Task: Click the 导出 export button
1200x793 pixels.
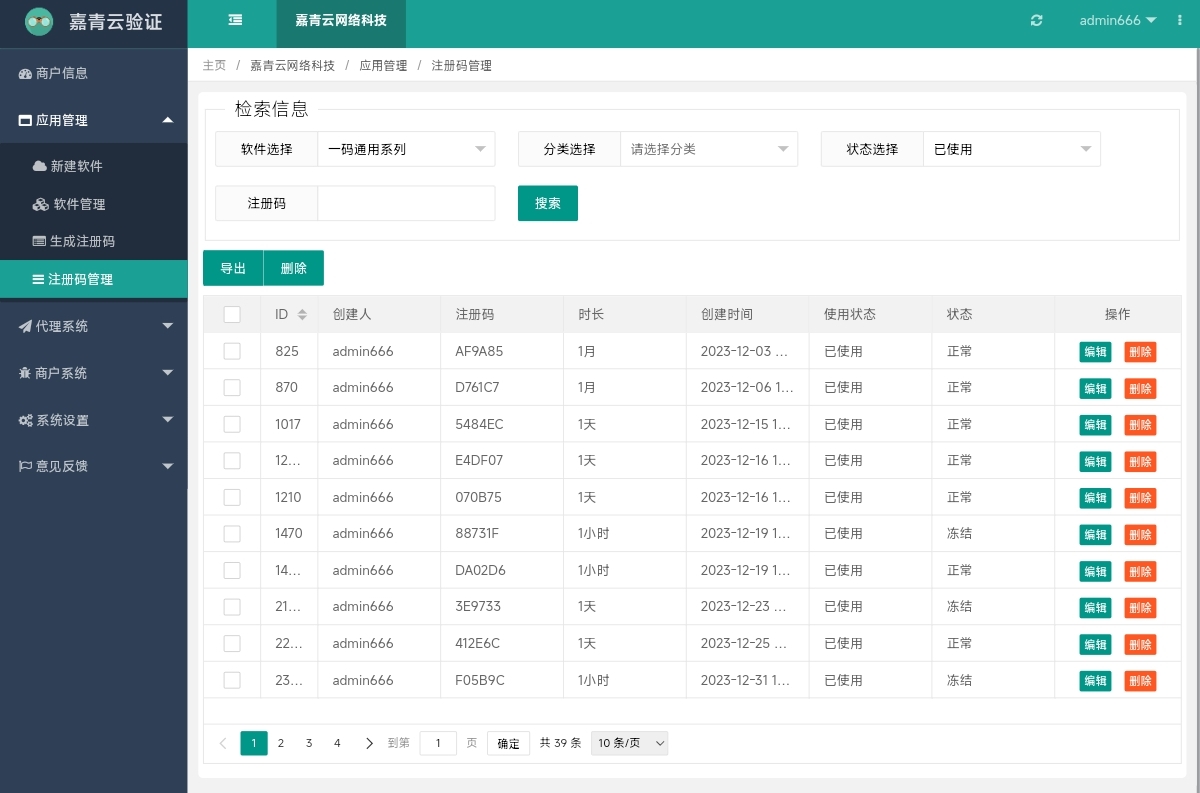Action: (x=233, y=268)
